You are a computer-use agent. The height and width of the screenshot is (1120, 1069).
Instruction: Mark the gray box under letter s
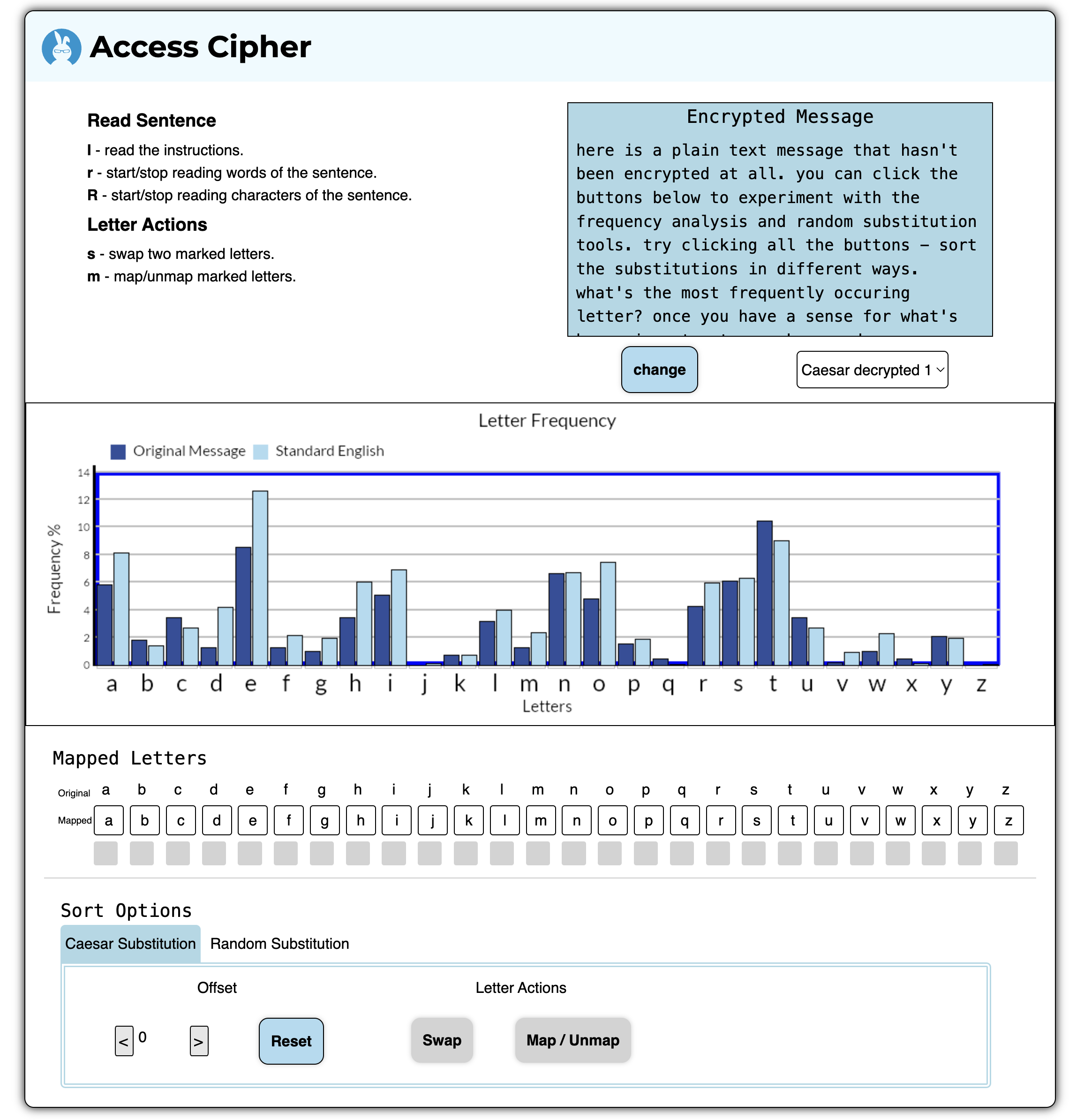(753, 853)
